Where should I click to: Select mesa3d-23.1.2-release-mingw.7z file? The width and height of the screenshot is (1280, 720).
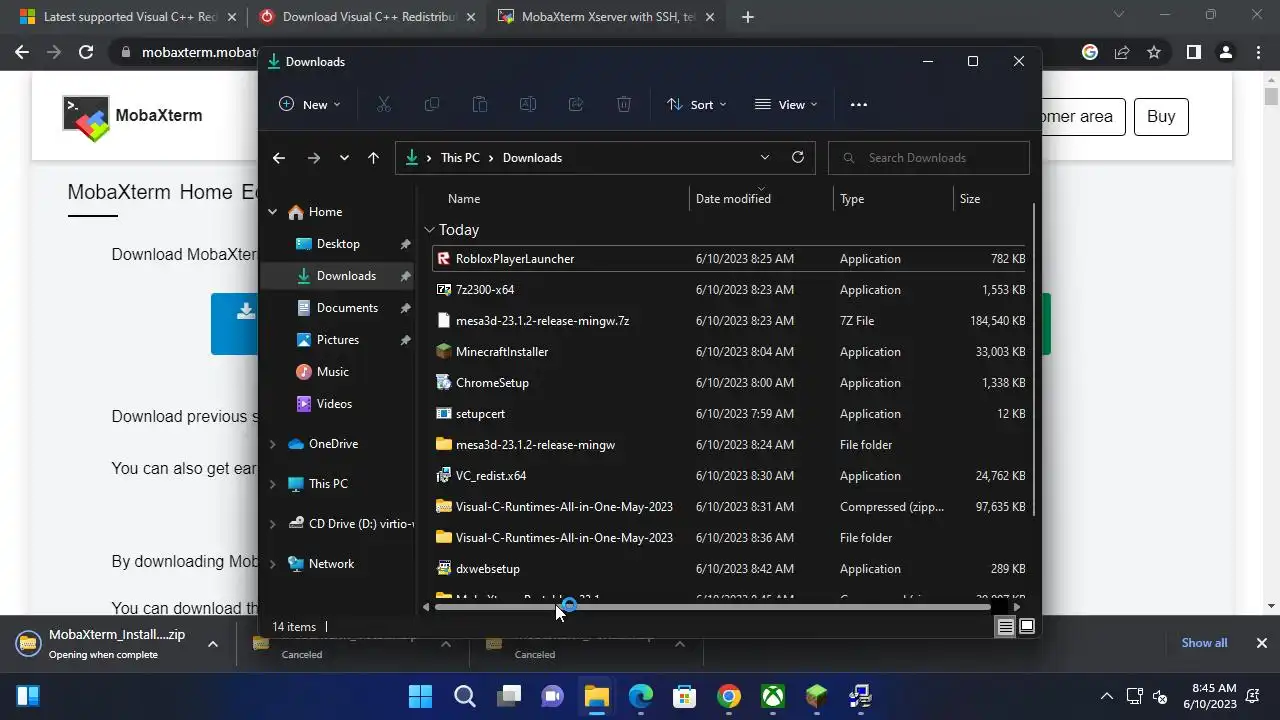point(728,321)
